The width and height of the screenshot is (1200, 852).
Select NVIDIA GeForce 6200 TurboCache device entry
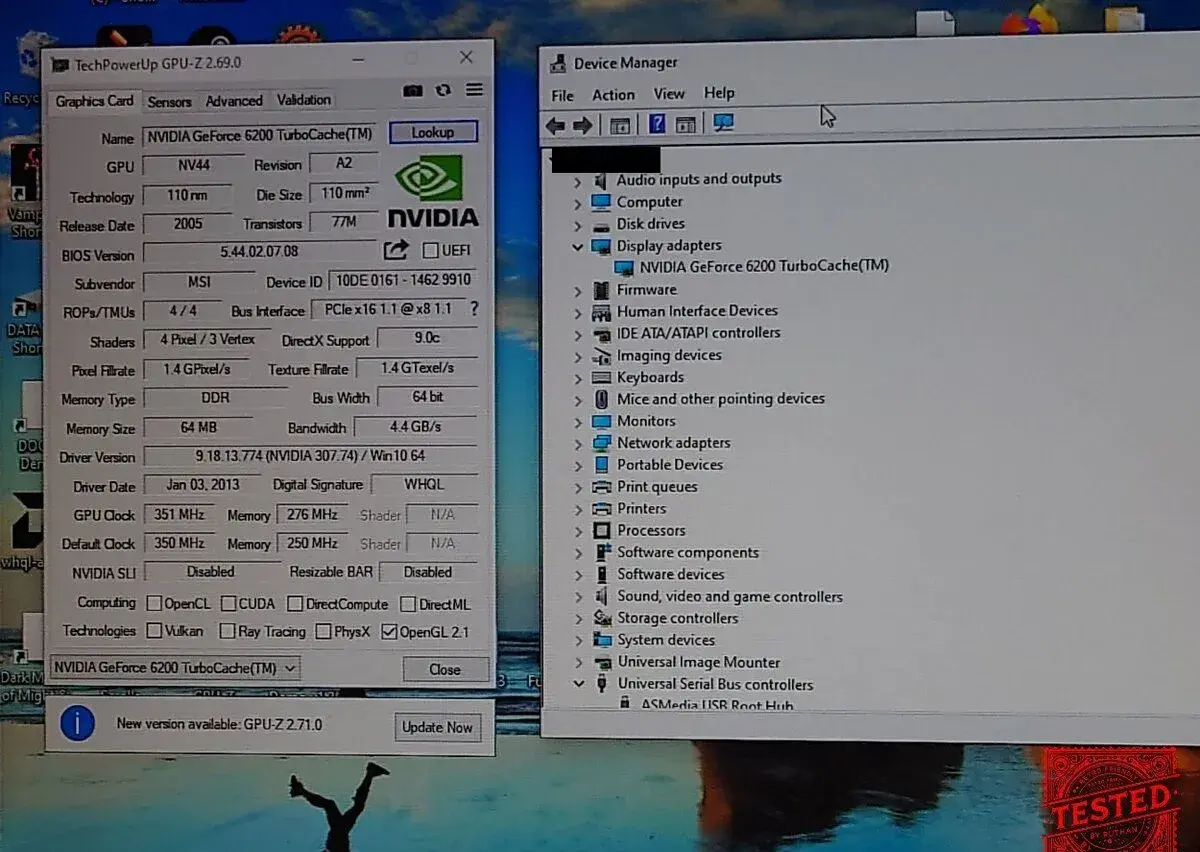click(x=763, y=266)
